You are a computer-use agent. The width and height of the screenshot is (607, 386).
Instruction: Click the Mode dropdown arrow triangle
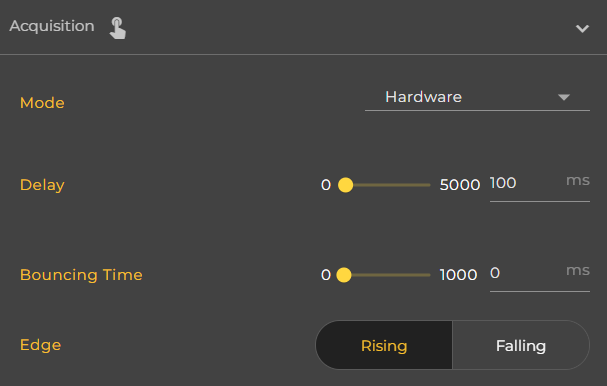point(564,97)
